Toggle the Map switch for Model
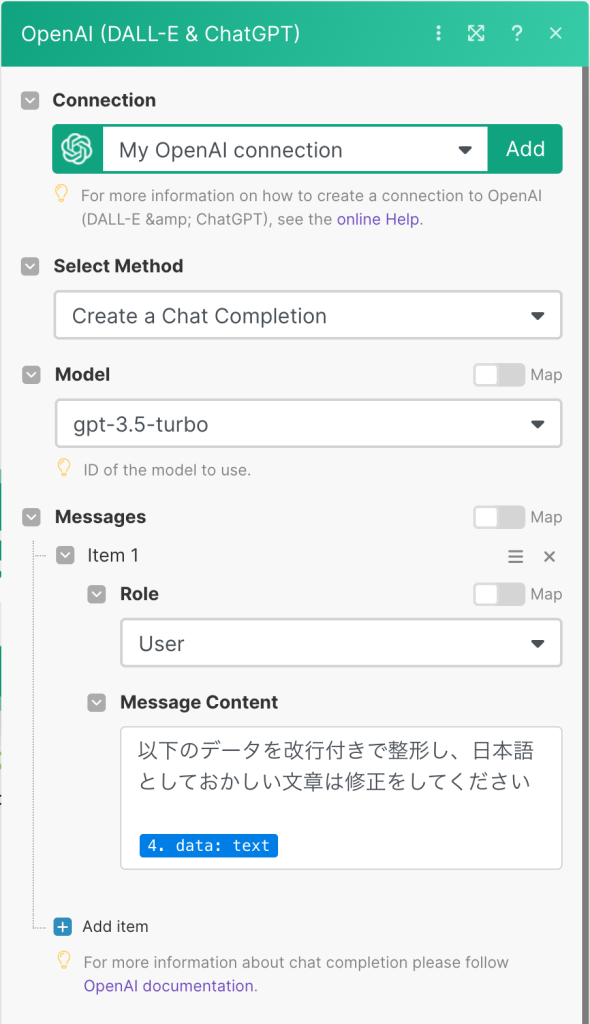The height and width of the screenshot is (1024, 590). tap(499, 375)
